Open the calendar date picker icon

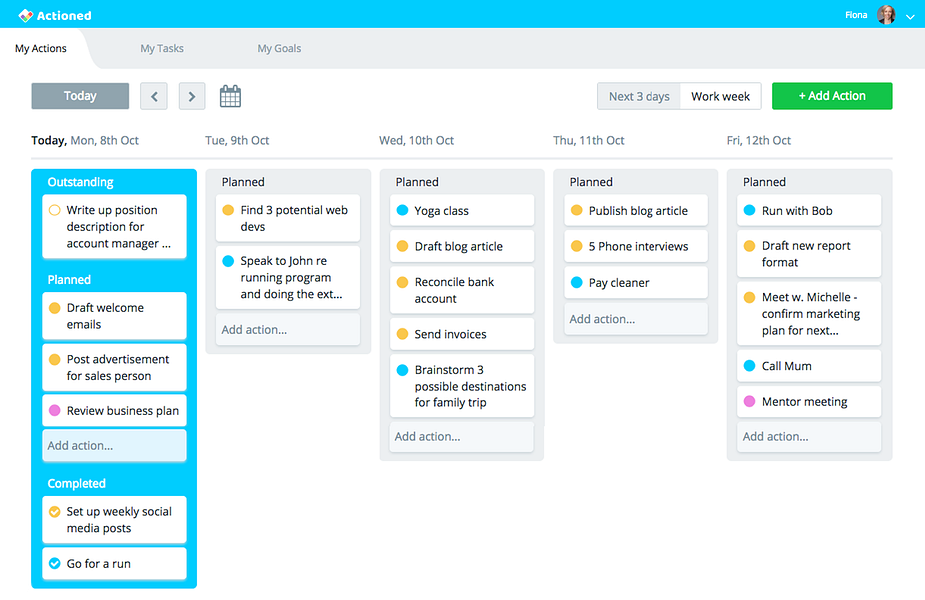tap(230, 96)
